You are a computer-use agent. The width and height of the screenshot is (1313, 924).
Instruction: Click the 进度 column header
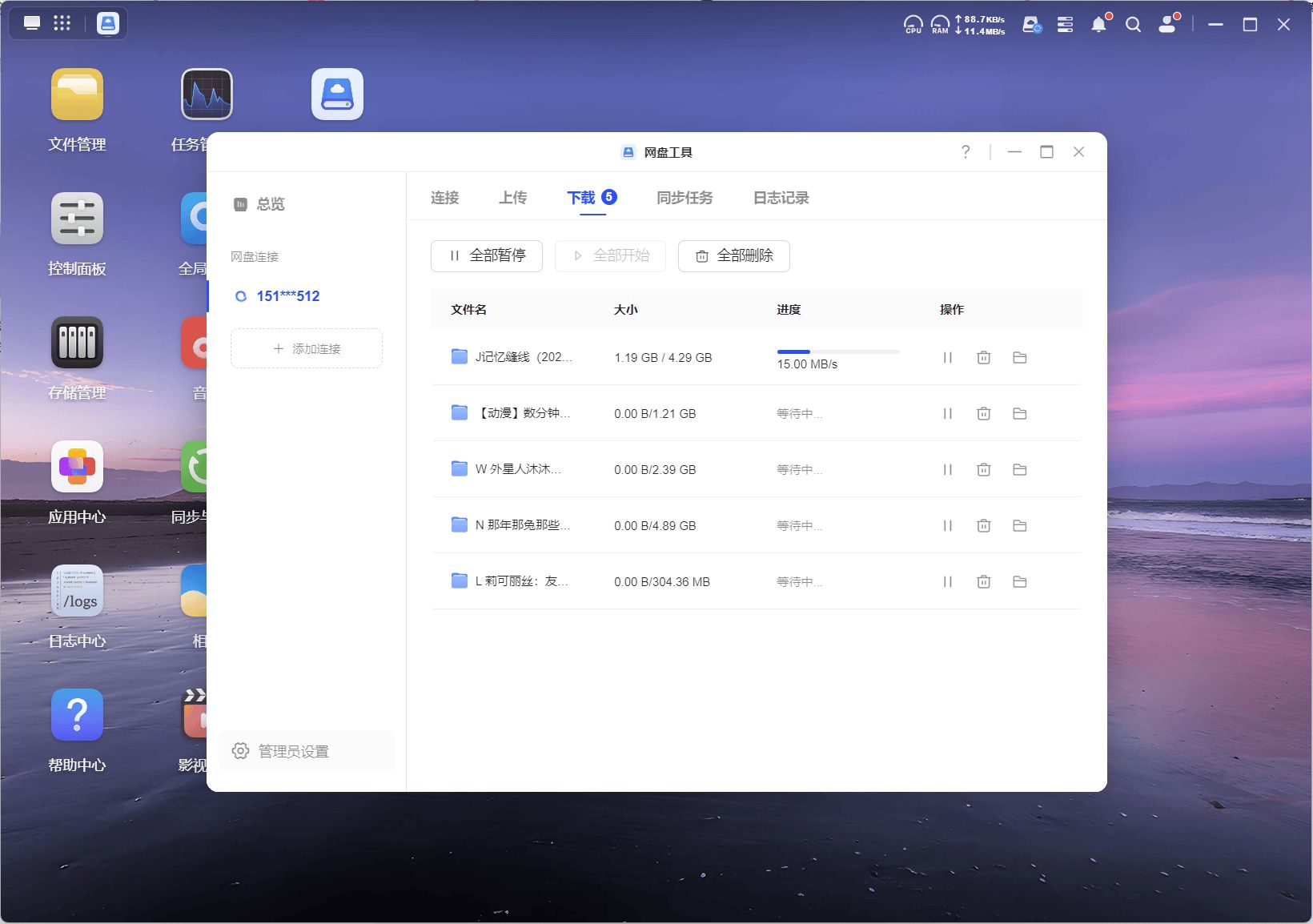[x=789, y=309]
